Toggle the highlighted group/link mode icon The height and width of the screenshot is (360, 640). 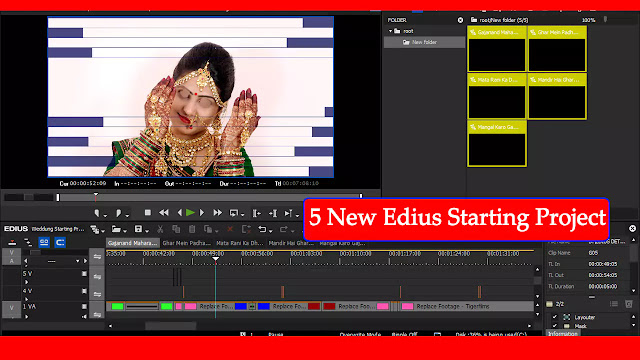point(44,242)
